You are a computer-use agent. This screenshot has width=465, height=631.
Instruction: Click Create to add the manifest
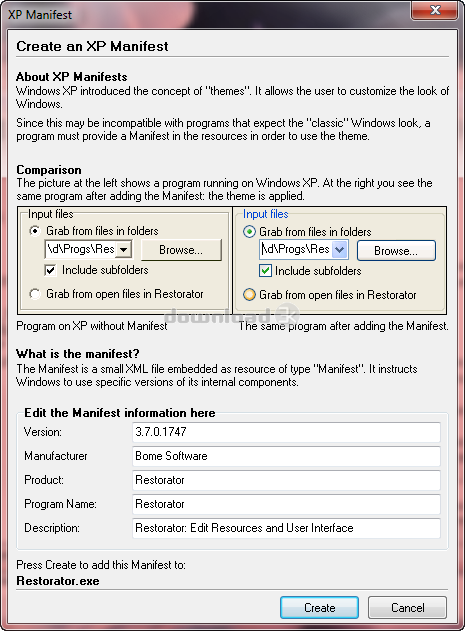(319, 608)
